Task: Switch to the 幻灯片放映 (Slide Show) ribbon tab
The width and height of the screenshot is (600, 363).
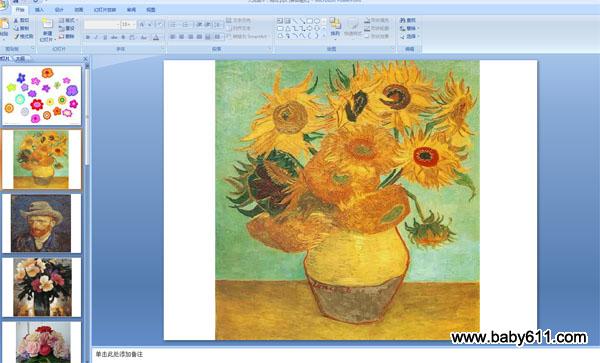Action: [105, 10]
